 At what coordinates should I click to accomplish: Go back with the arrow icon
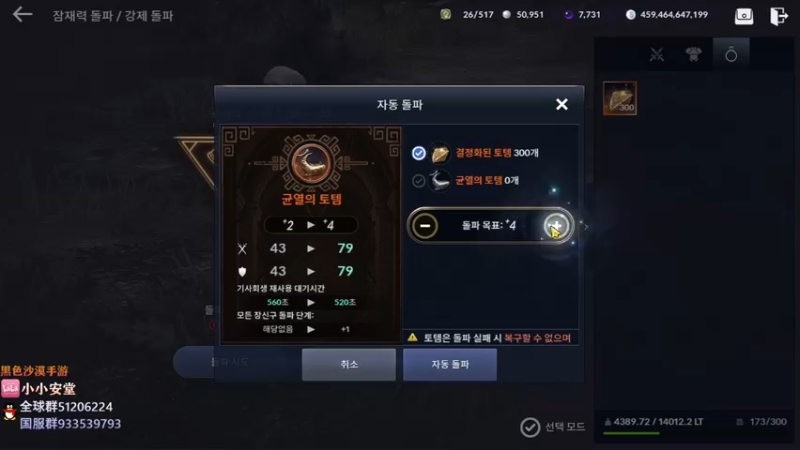pyautogui.click(x=22, y=15)
